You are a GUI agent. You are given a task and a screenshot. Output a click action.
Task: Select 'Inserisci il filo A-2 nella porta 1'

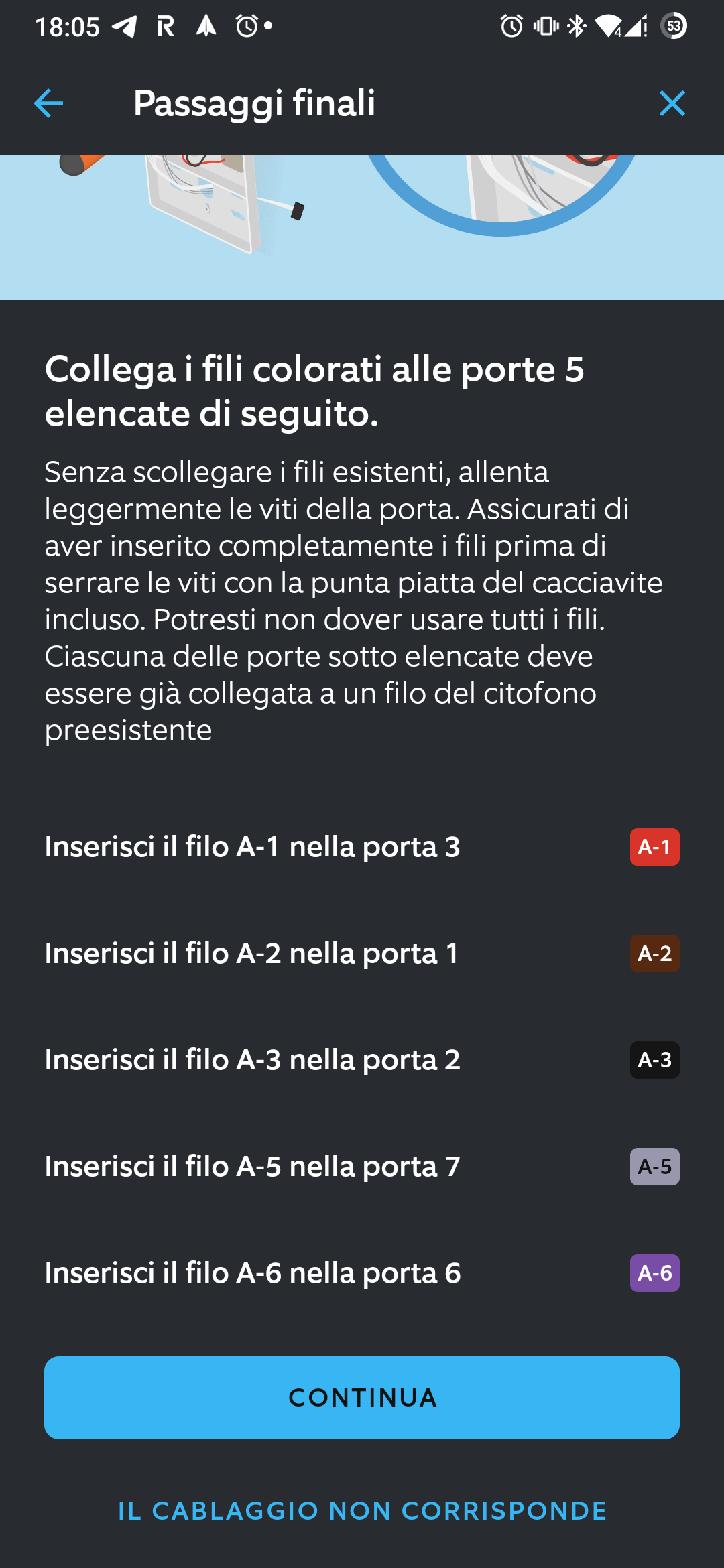[251, 954]
